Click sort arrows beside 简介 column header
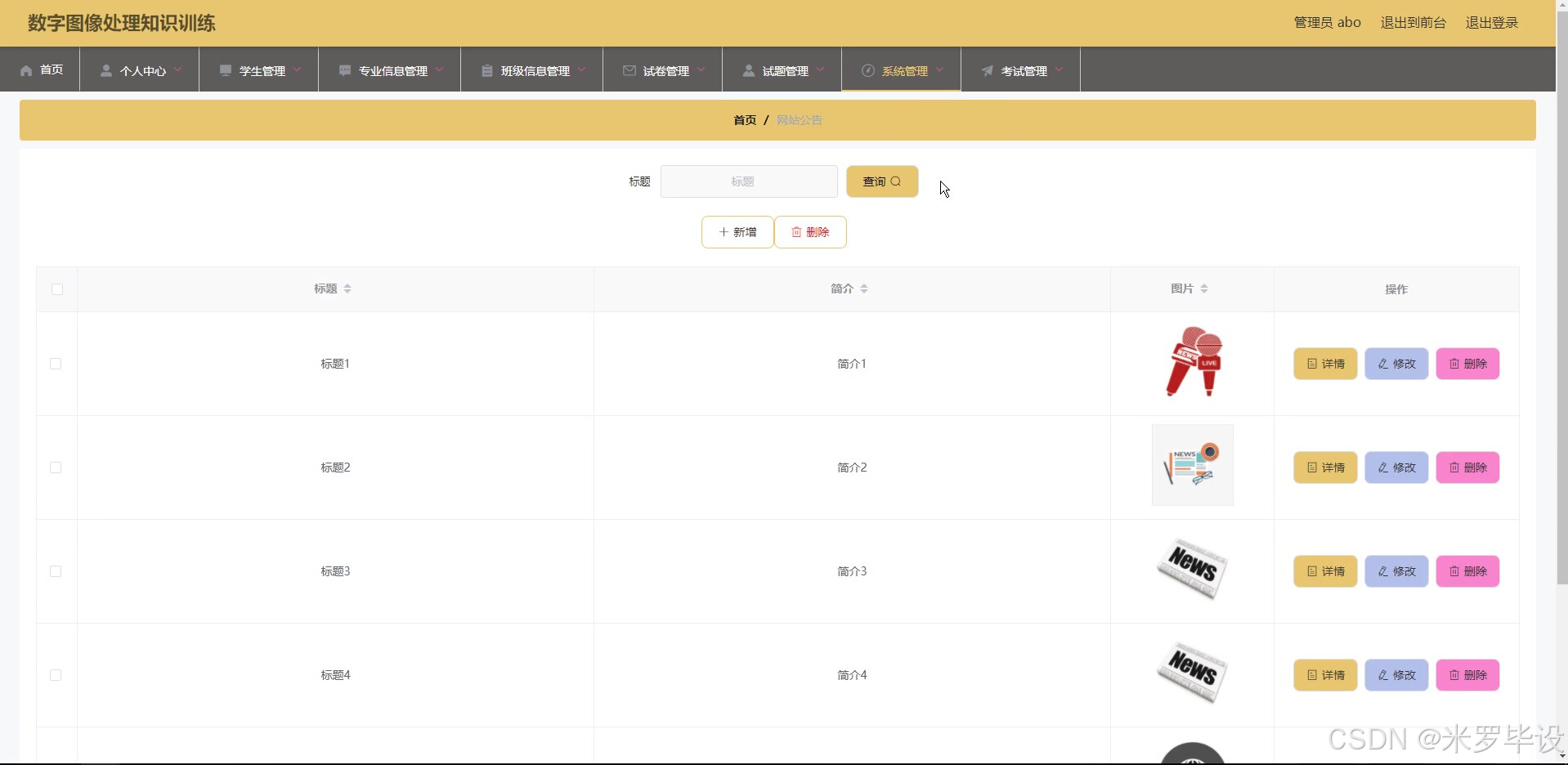The height and width of the screenshot is (765, 1568). point(864,289)
